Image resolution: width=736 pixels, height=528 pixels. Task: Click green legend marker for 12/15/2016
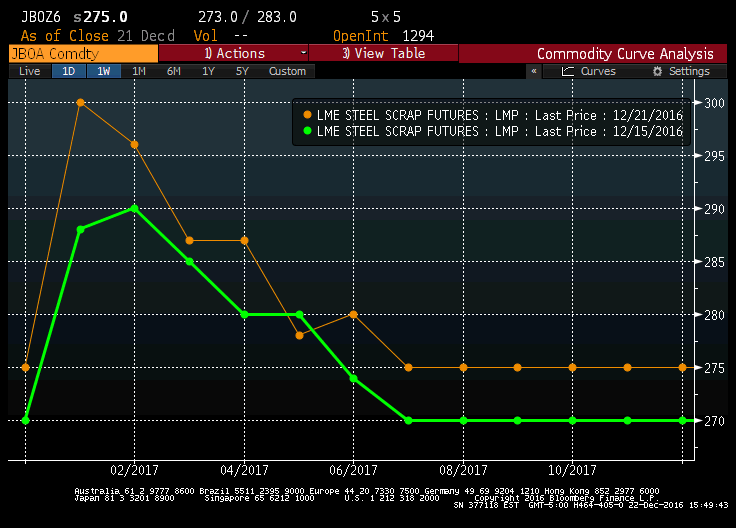coord(306,131)
